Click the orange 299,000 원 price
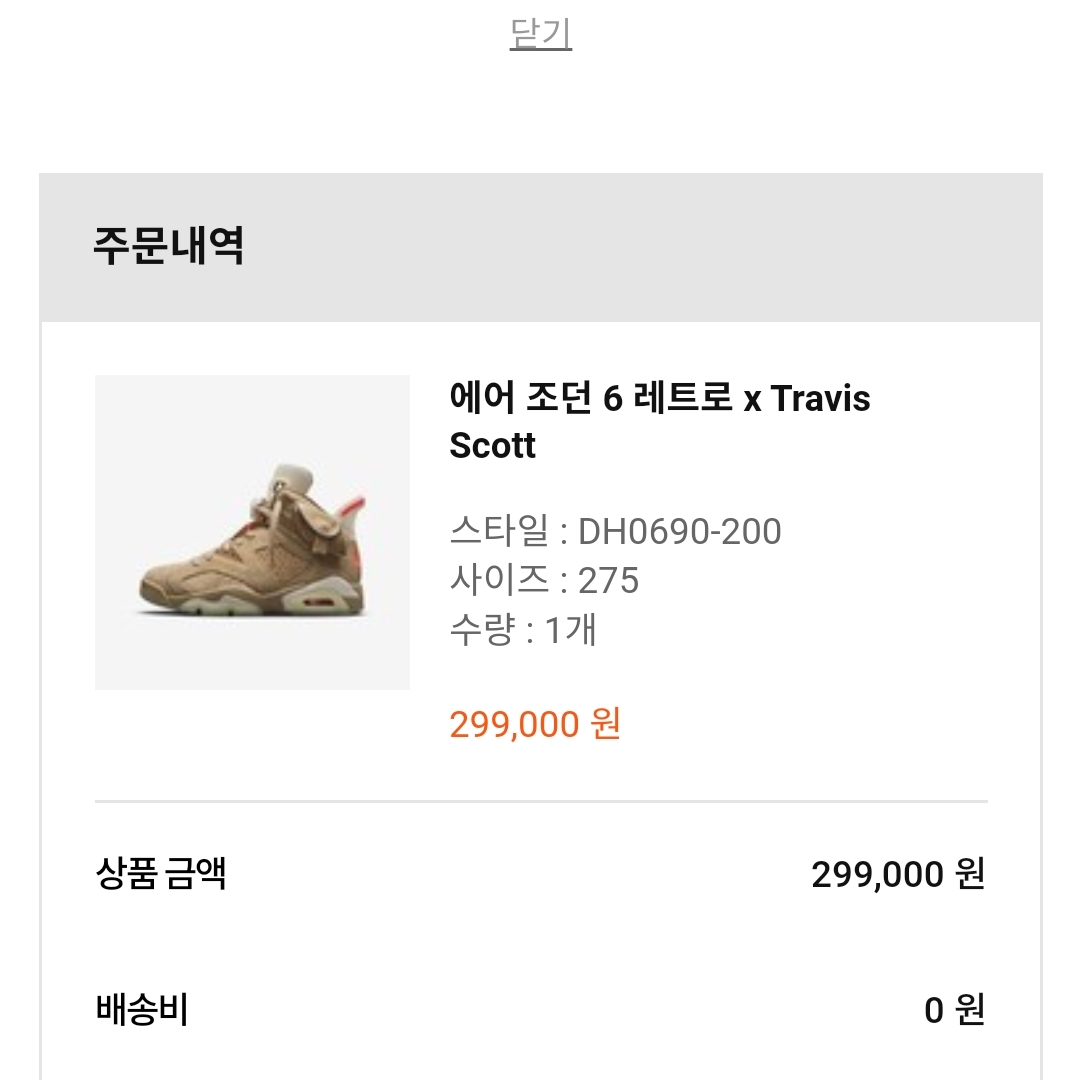 (x=535, y=724)
